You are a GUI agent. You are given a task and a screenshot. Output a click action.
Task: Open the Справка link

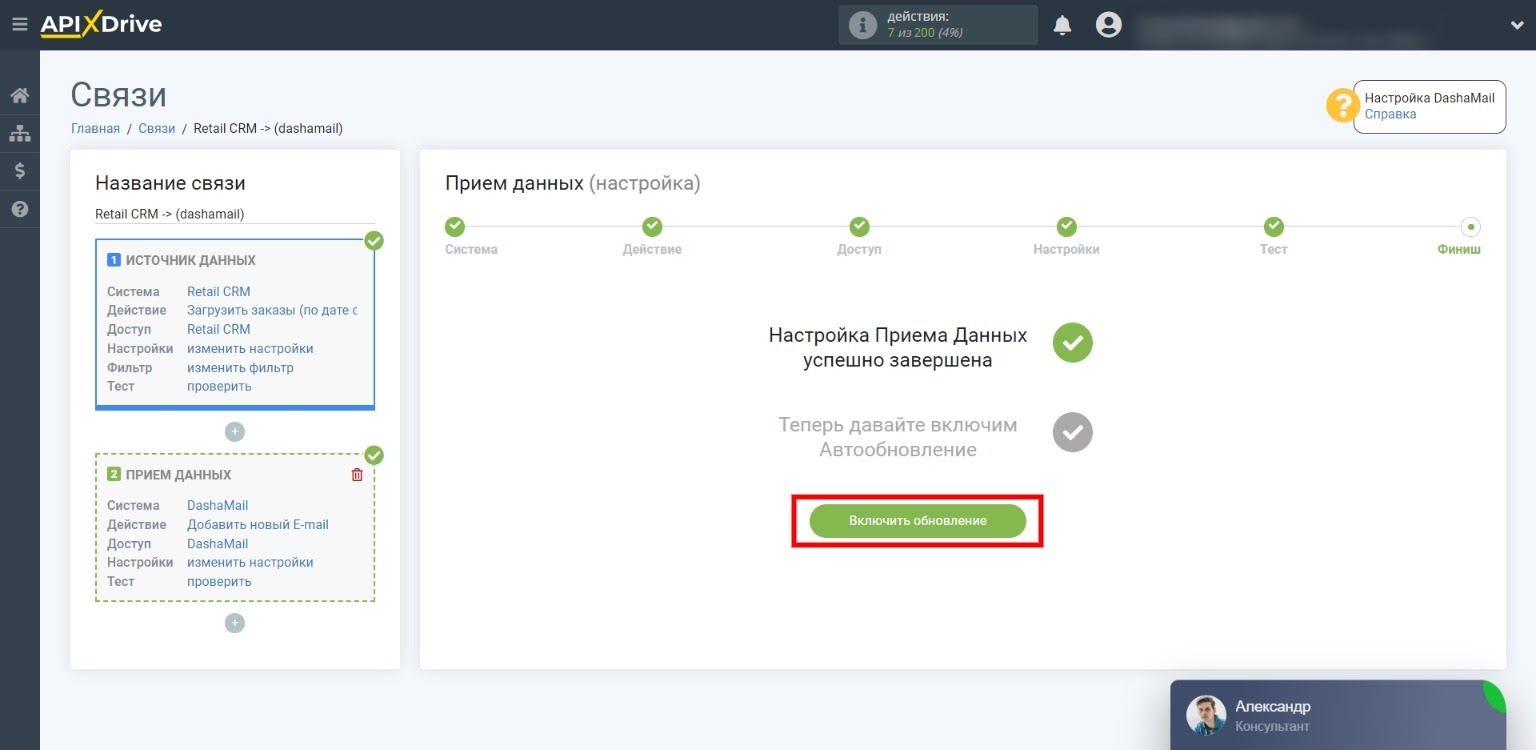coord(1390,114)
